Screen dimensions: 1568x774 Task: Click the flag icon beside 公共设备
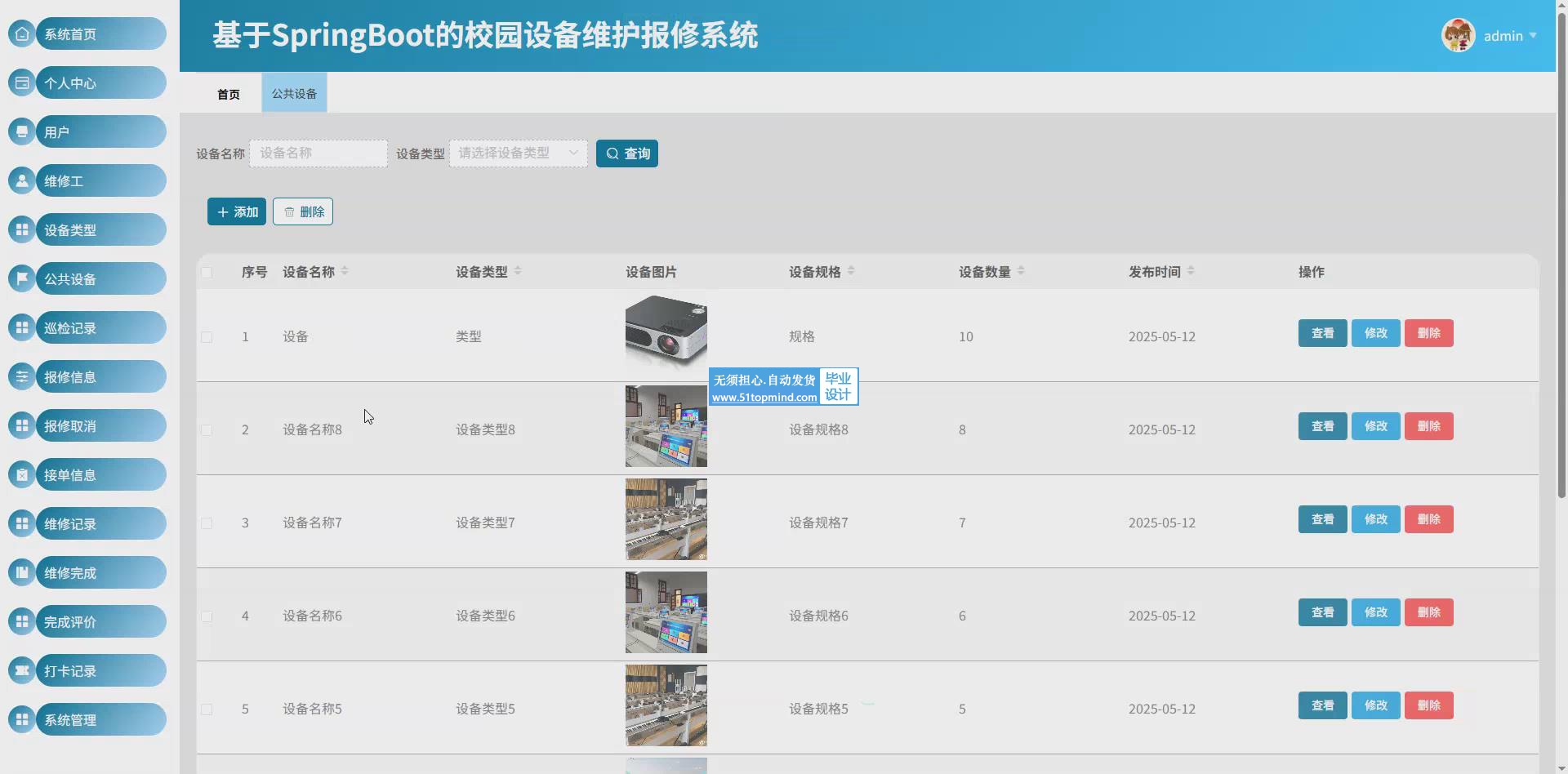point(22,278)
